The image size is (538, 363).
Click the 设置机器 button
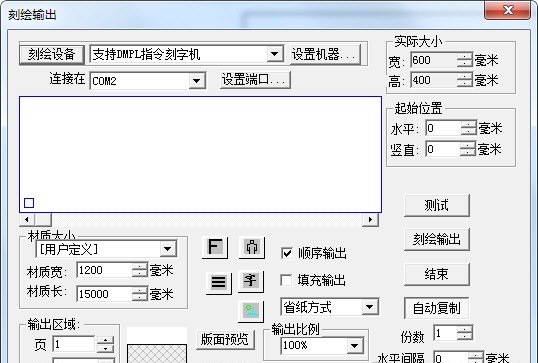tap(325, 54)
